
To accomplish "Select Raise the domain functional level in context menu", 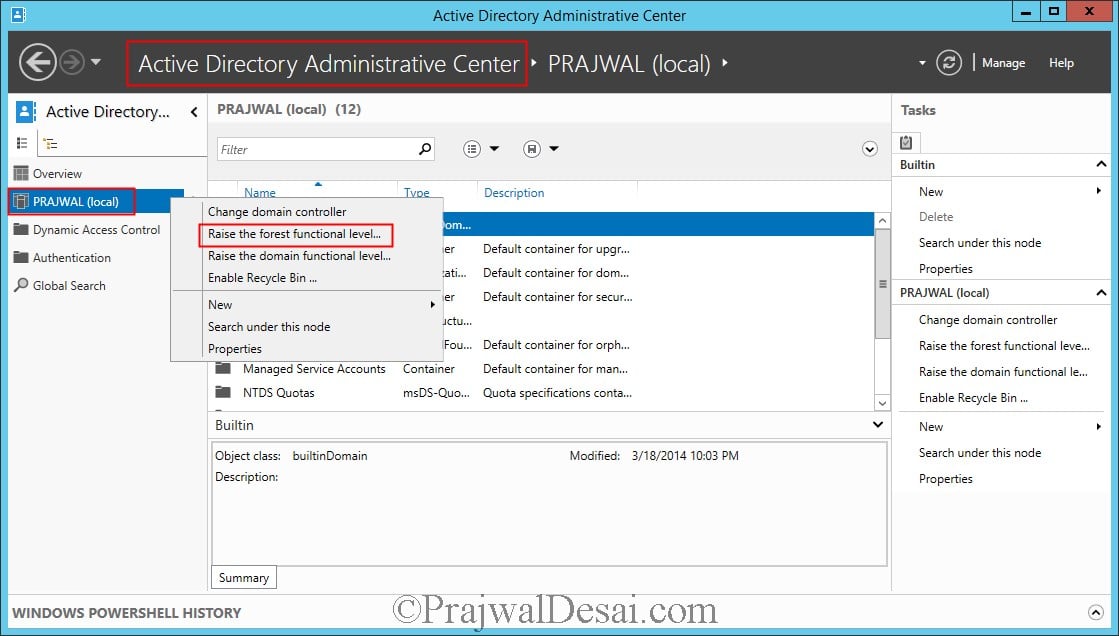I will pos(299,256).
